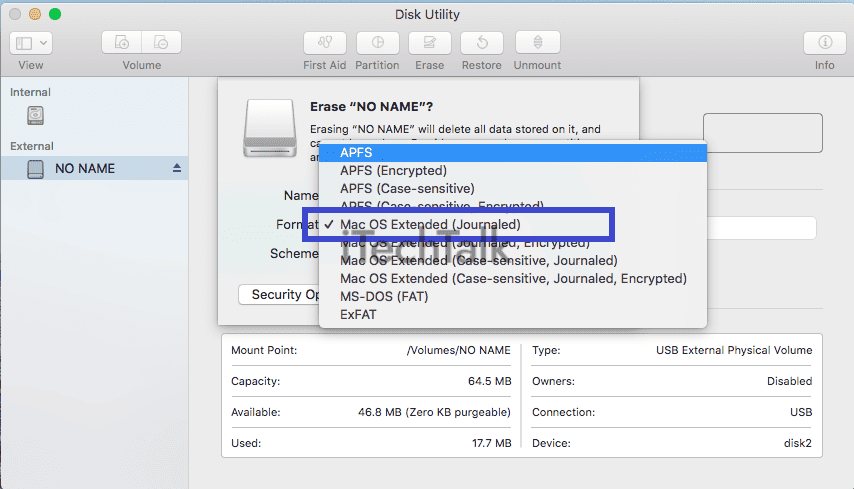The height and width of the screenshot is (489, 854).
Task: Click the NO NAME drive icon in sidebar
Action: 35,169
